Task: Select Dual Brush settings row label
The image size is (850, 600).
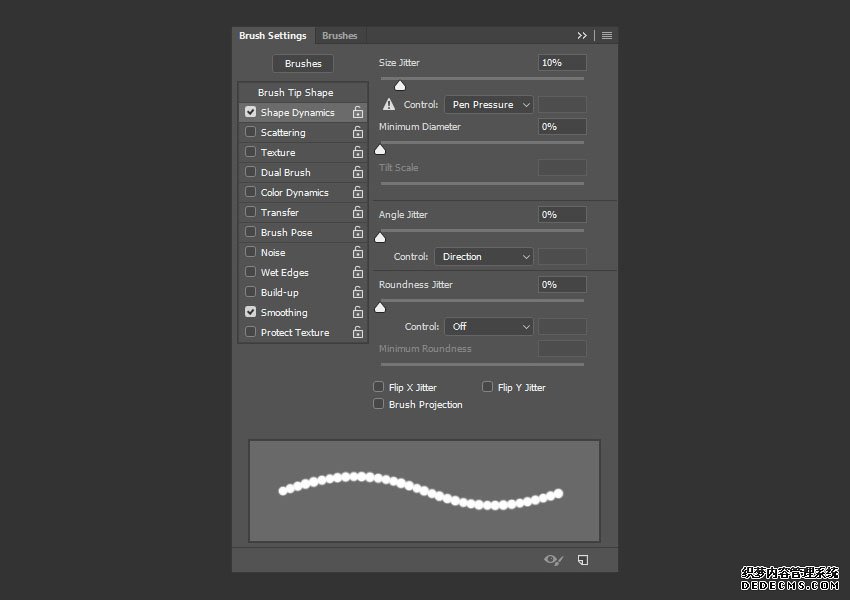Action: tap(286, 173)
